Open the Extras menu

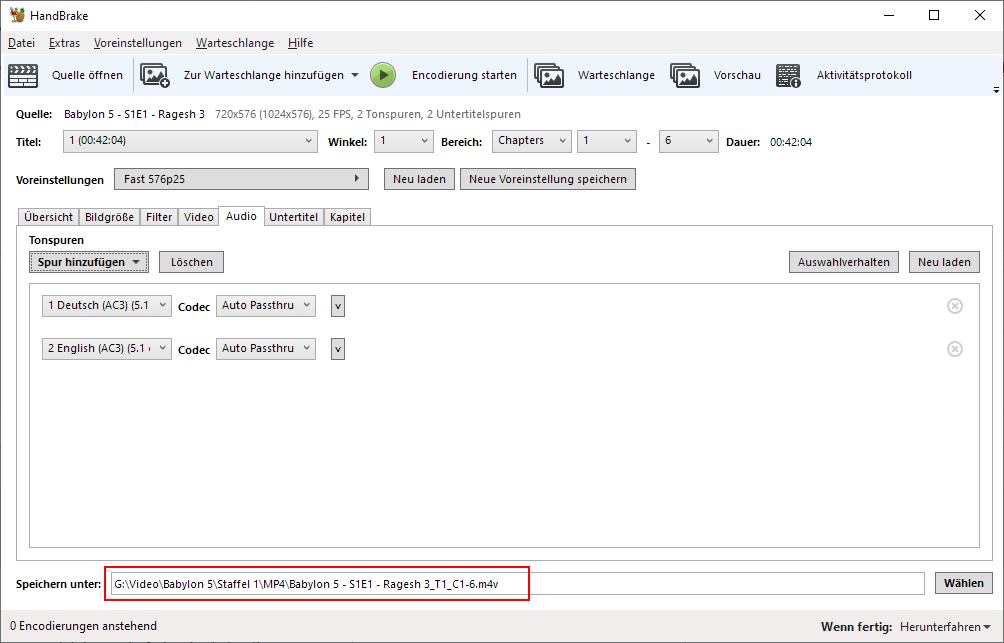pos(64,43)
